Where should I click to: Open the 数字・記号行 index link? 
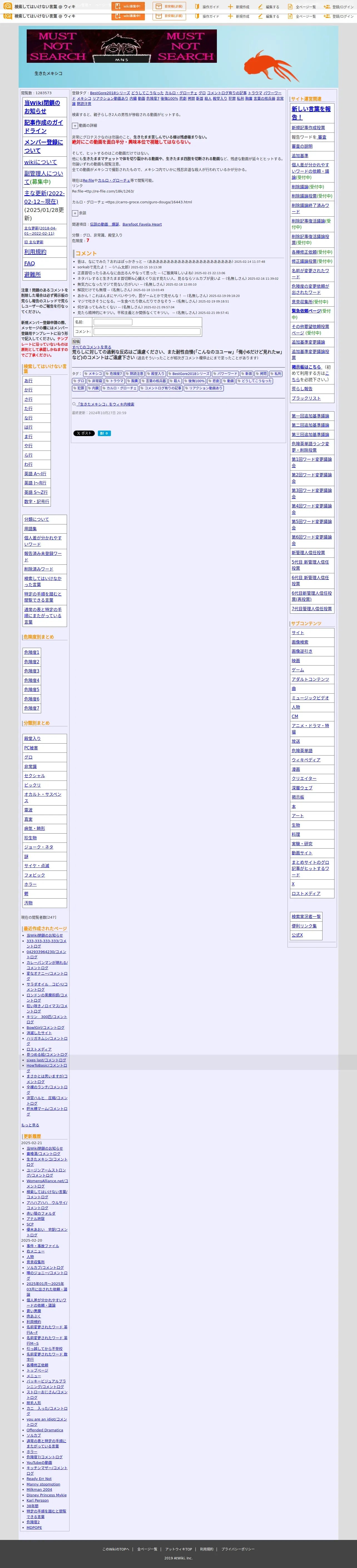(36, 502)
